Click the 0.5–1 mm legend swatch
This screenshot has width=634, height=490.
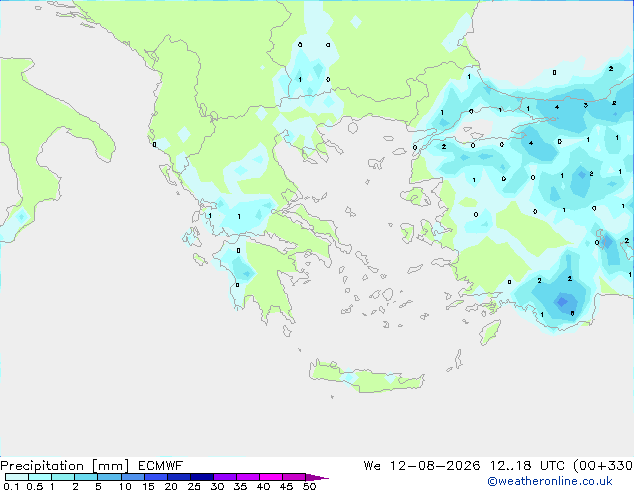[40, 477]
